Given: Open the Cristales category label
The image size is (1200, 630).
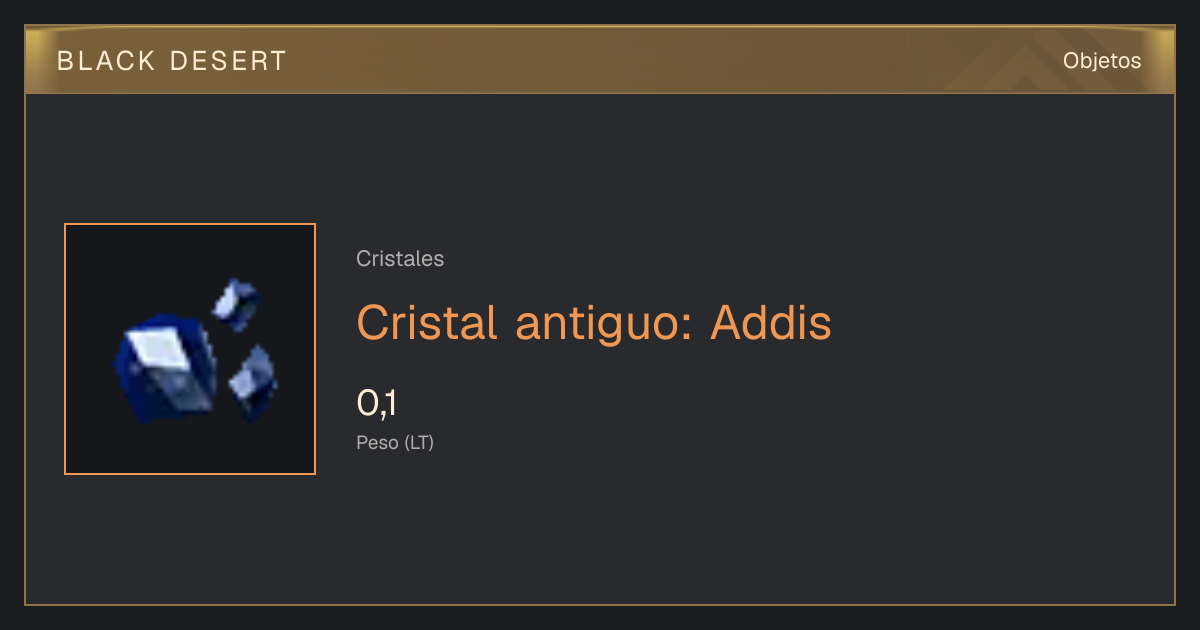Looking at the screenshot, I should [x=400, y=259].
